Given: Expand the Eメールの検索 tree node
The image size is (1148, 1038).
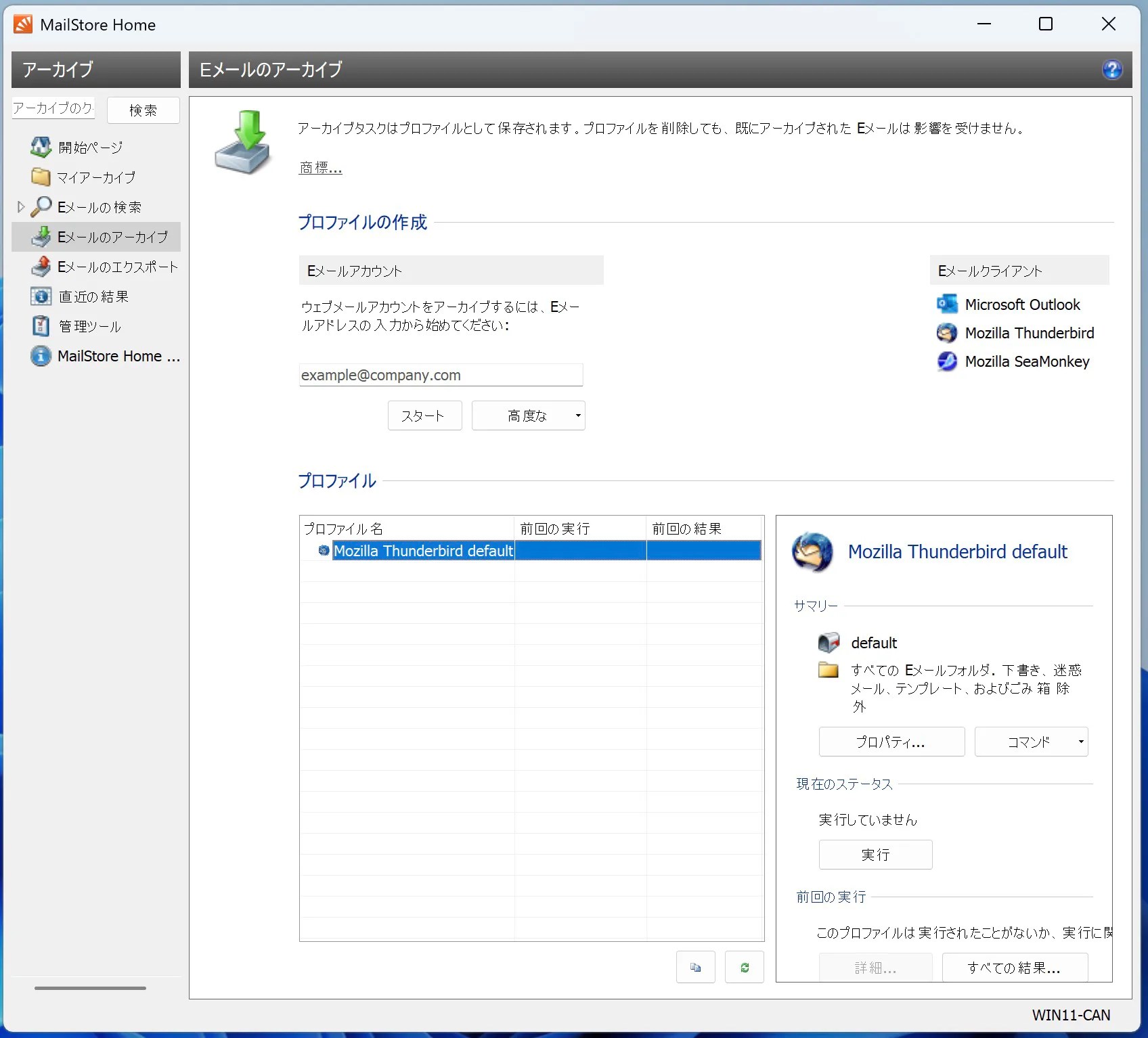Looking at the screenshot, I should click(20, 206).
